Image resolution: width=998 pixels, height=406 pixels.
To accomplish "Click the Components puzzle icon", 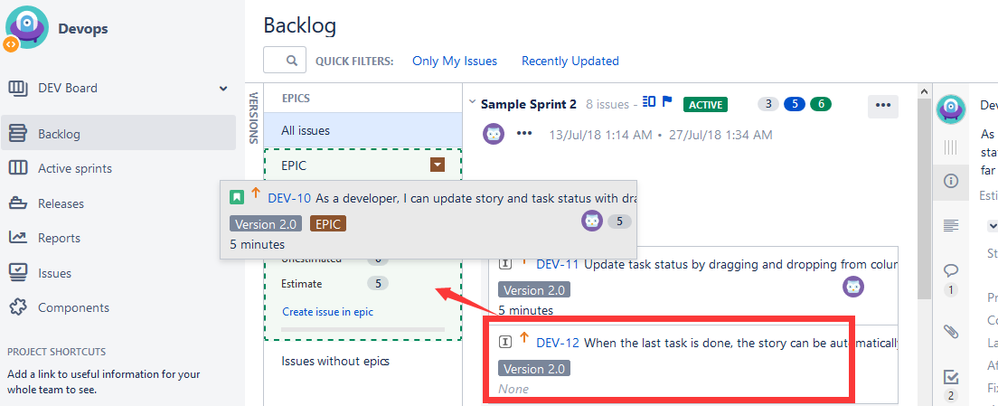I will tap(18, 307).
